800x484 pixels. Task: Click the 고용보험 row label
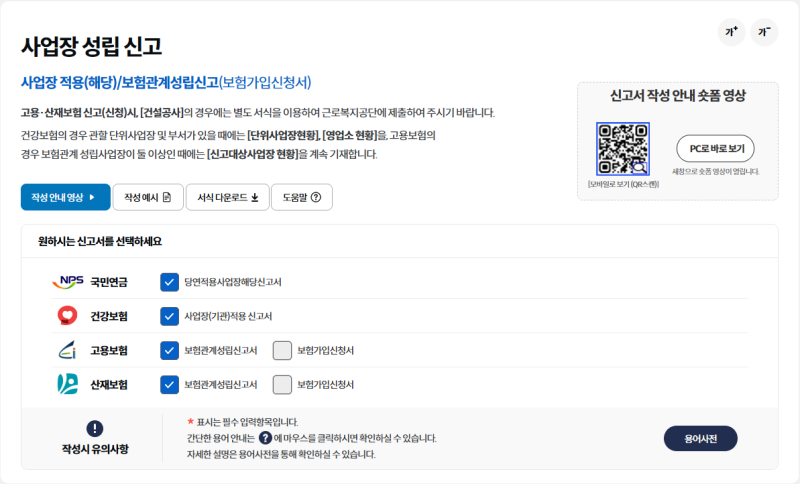(x=109, y=350)
